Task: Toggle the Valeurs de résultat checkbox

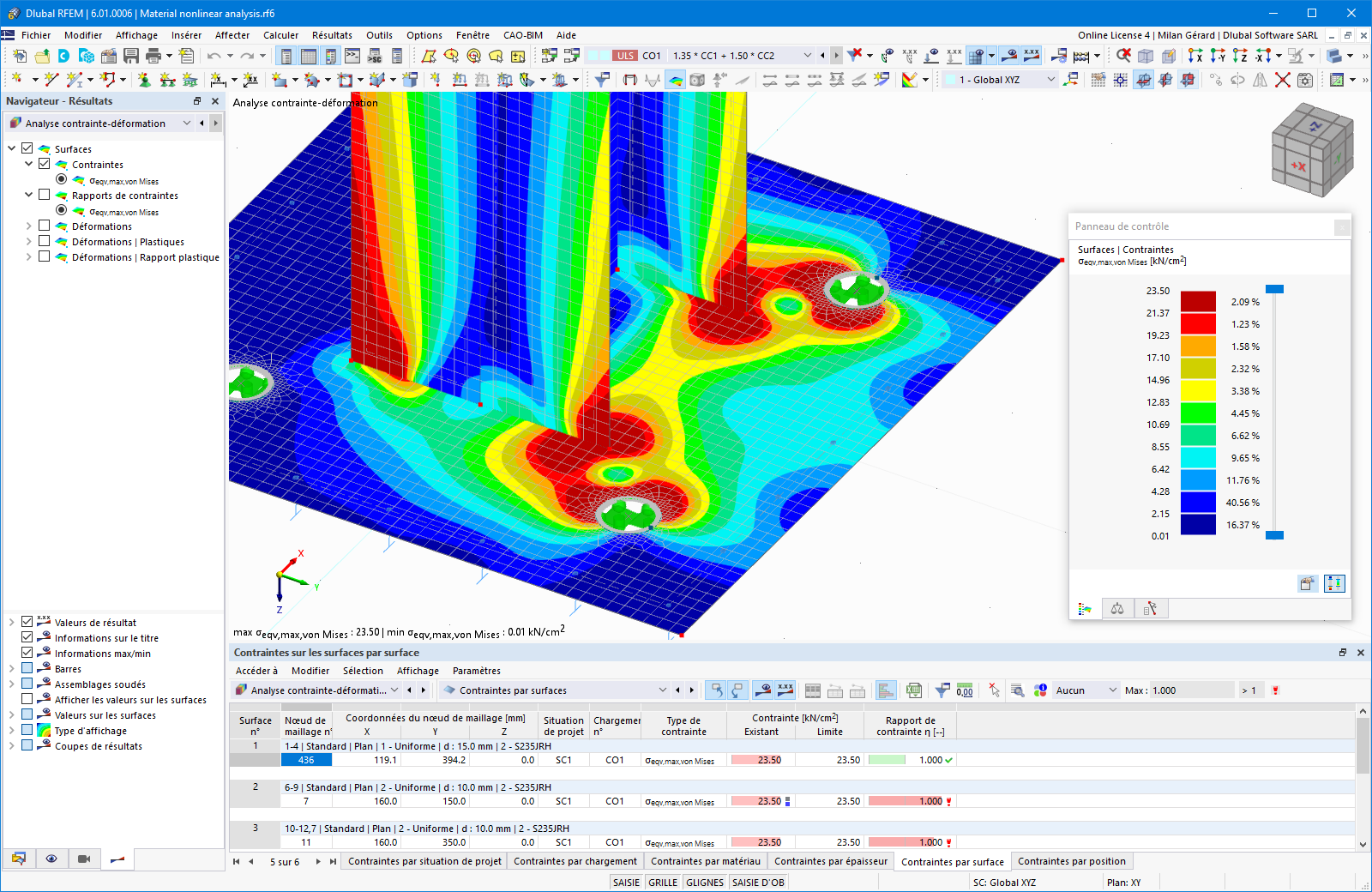Action: tap(27, 622)
